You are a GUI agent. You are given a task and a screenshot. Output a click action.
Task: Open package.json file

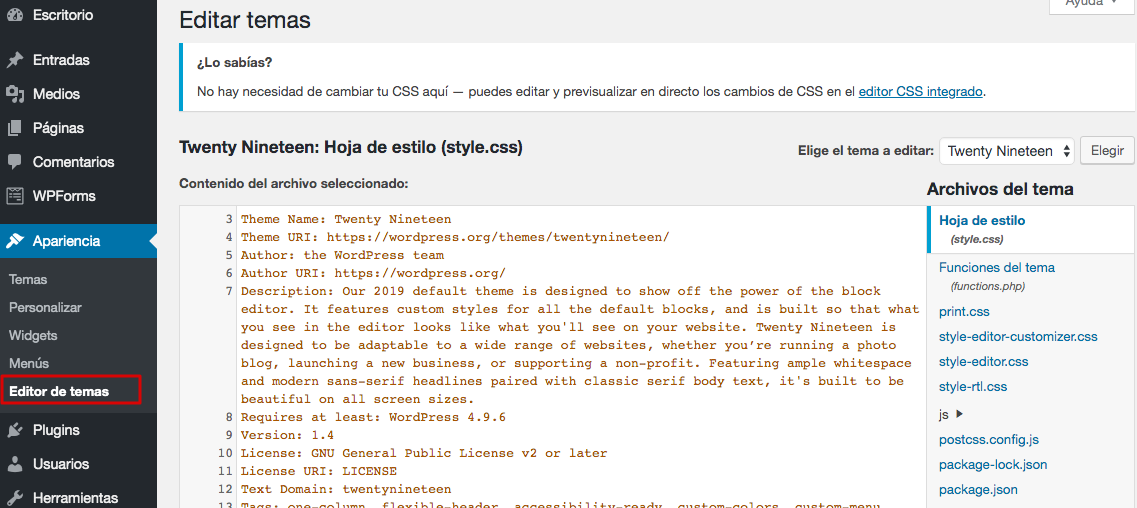tap(977, 490)
